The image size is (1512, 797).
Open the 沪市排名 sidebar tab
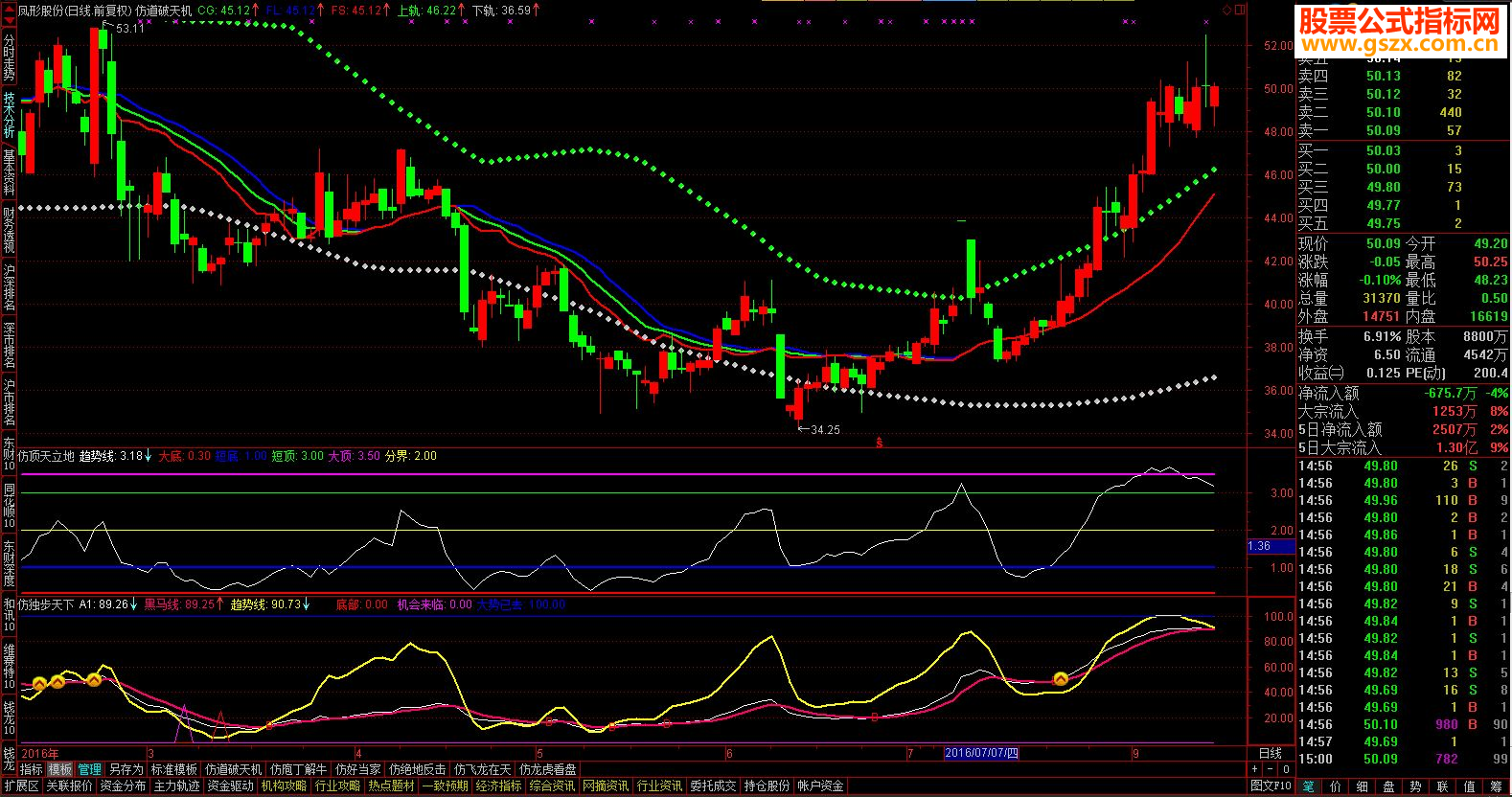(x=9, y=402)
